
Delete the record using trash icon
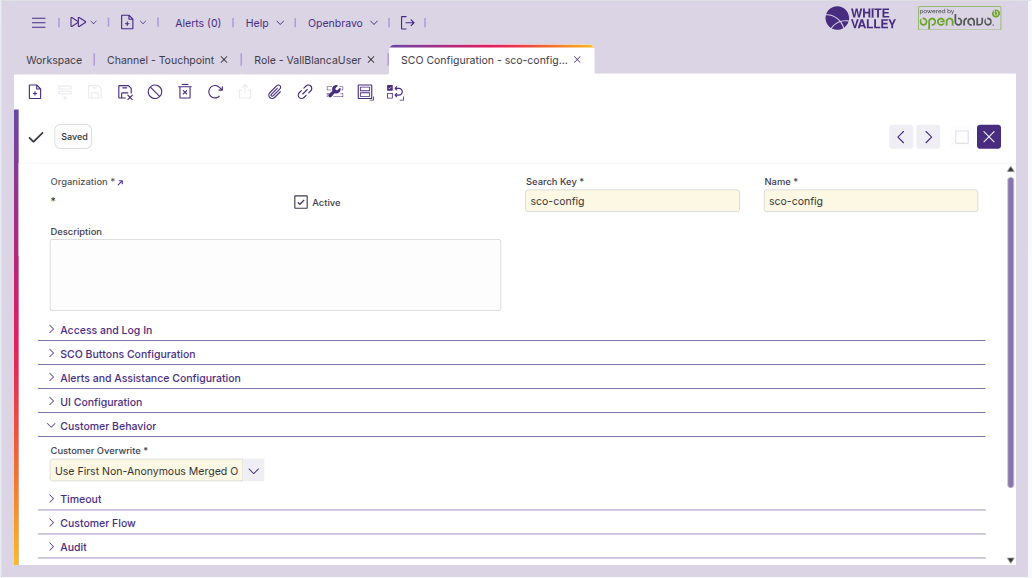[185, 92]
